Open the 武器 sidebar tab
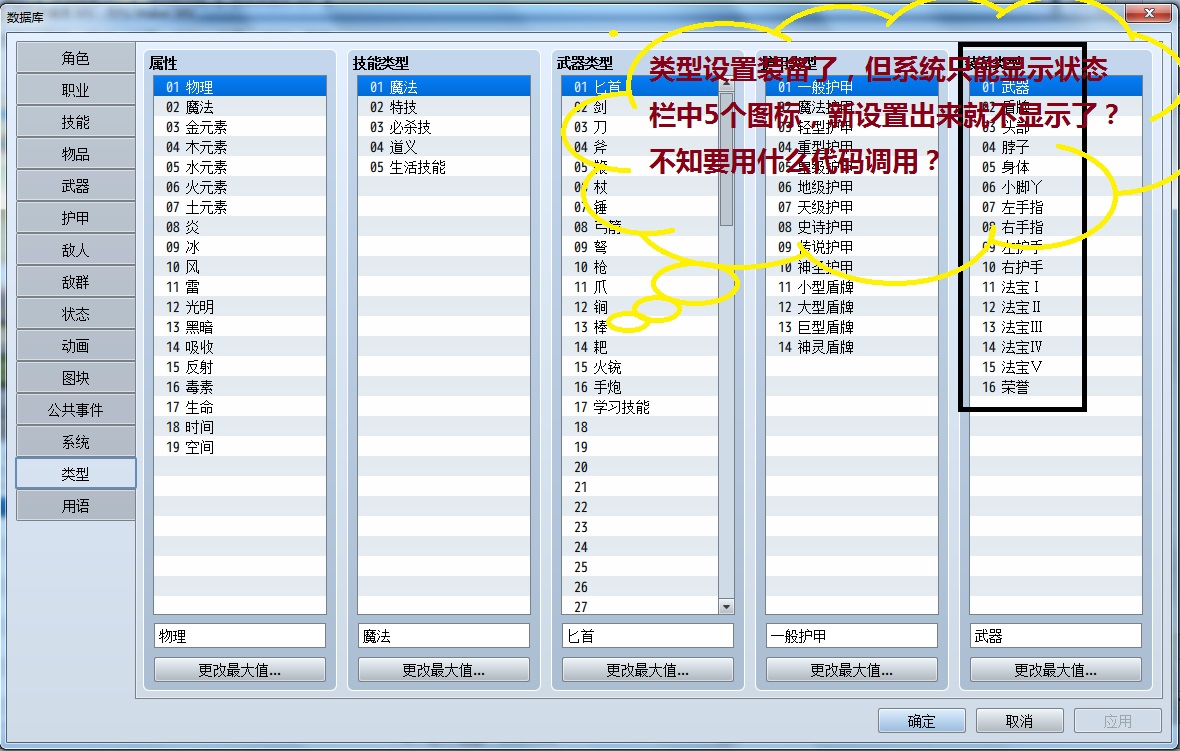The width and height of the screenshot is (1180, 751). pos(75,186)
